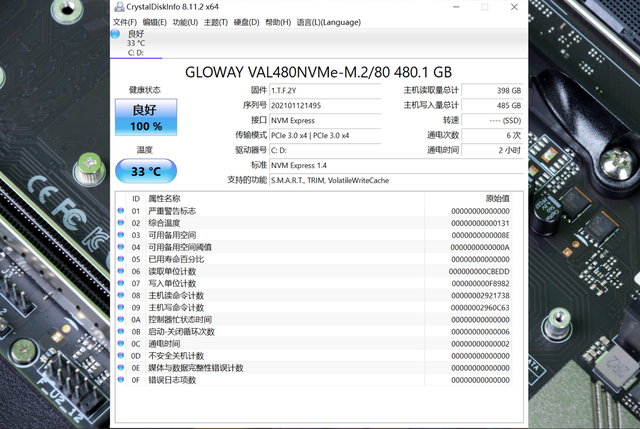Open the 帮助(H) menu
The width and height of the screenshot is (640, 429).
(278, 22)
